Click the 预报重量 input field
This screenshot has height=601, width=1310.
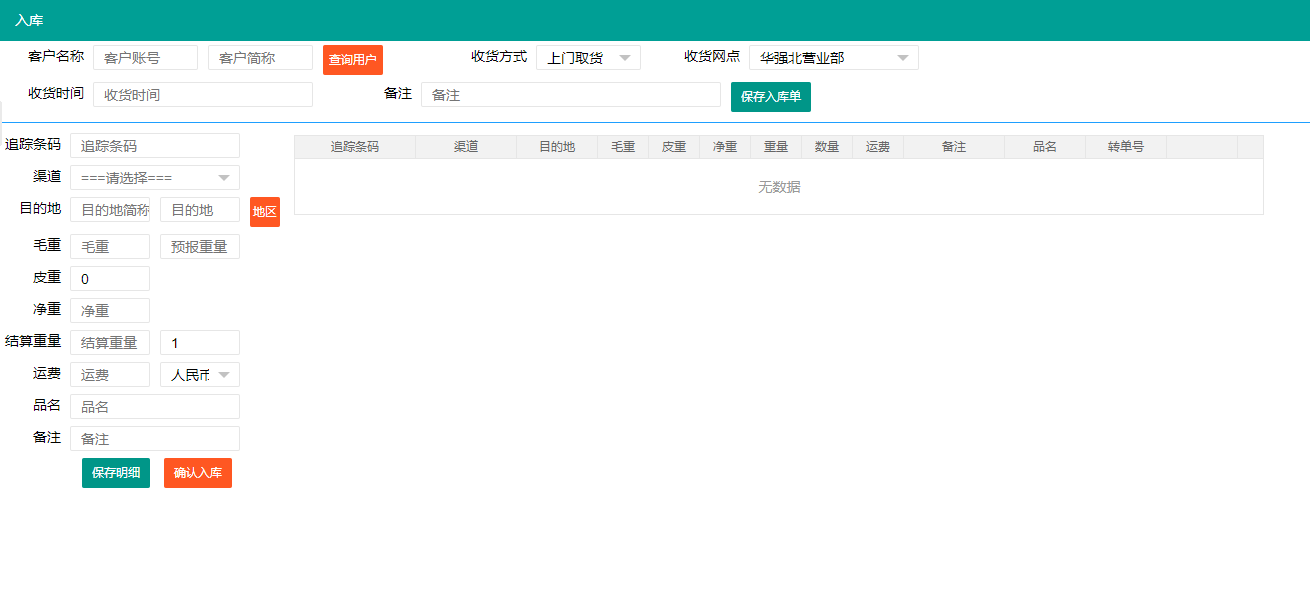coord(200,247)
